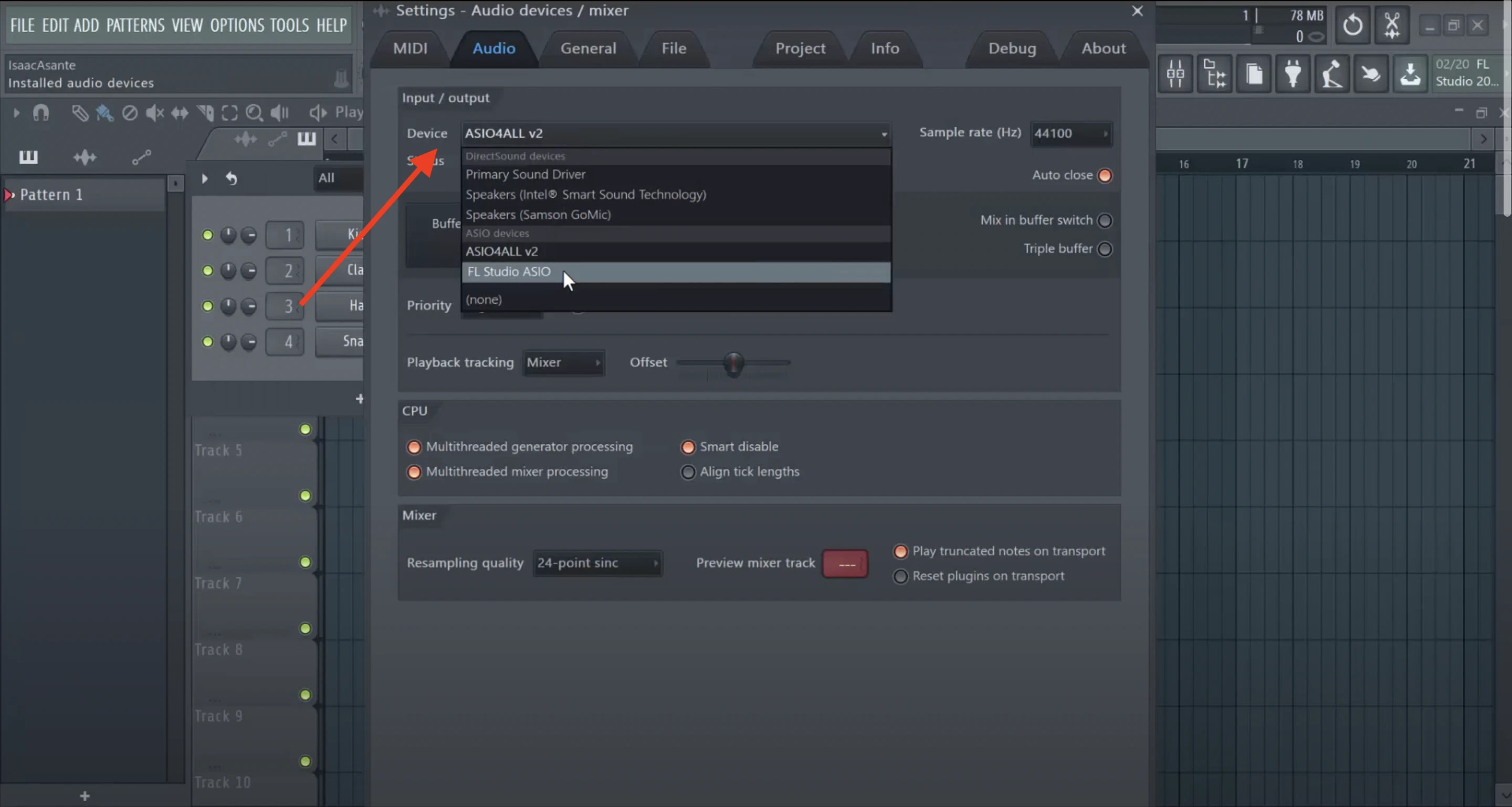This screenshot has height=807, width=1512.
Task: Expand Resampling quality 24-point sinc dropdown
Action: (x=597, y=563)
